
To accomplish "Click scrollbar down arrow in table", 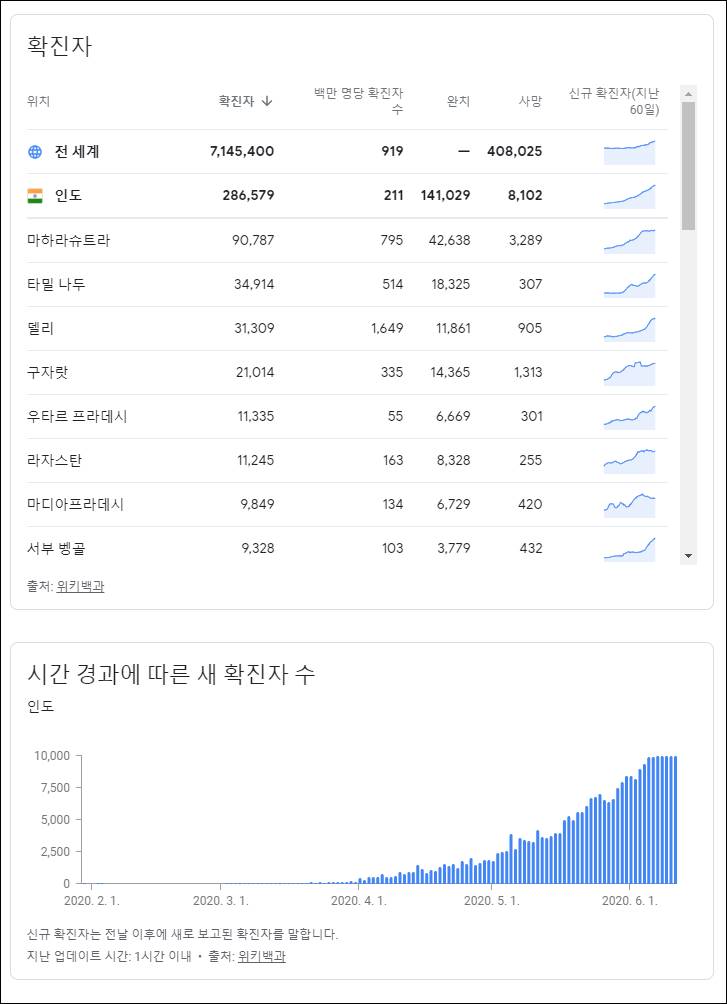I will coord(689,556).
